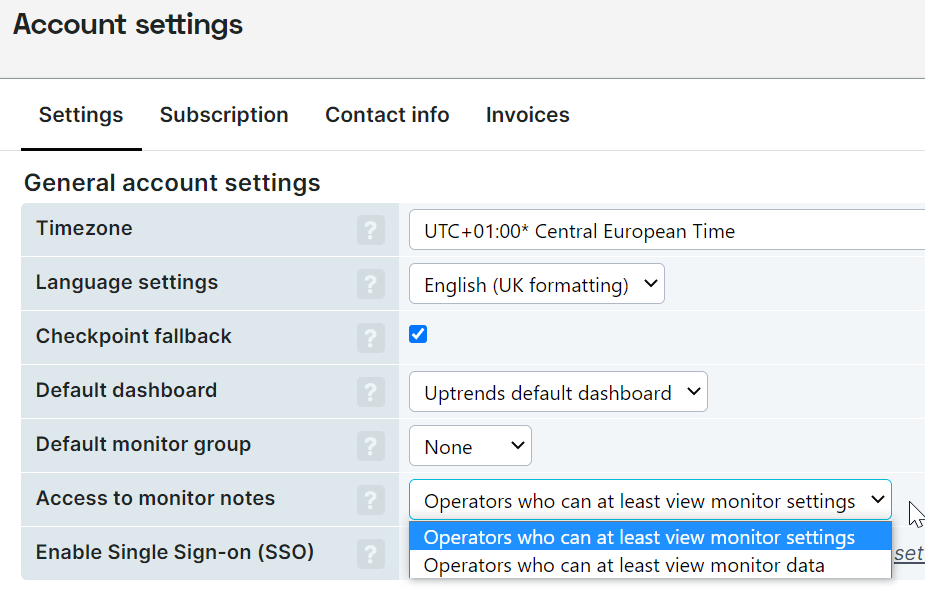
Task: Click help icon beside Default dashboard
Action: click(x=371, y=393)
